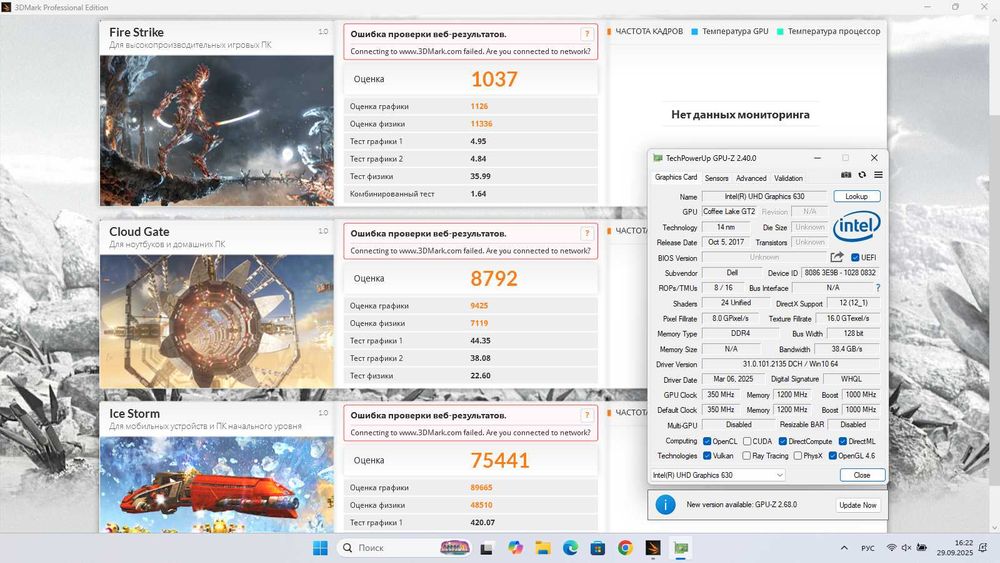Viewport: 1000px width, 563px height.
Task: Click the Device ID field value
Action: [840, 272]
